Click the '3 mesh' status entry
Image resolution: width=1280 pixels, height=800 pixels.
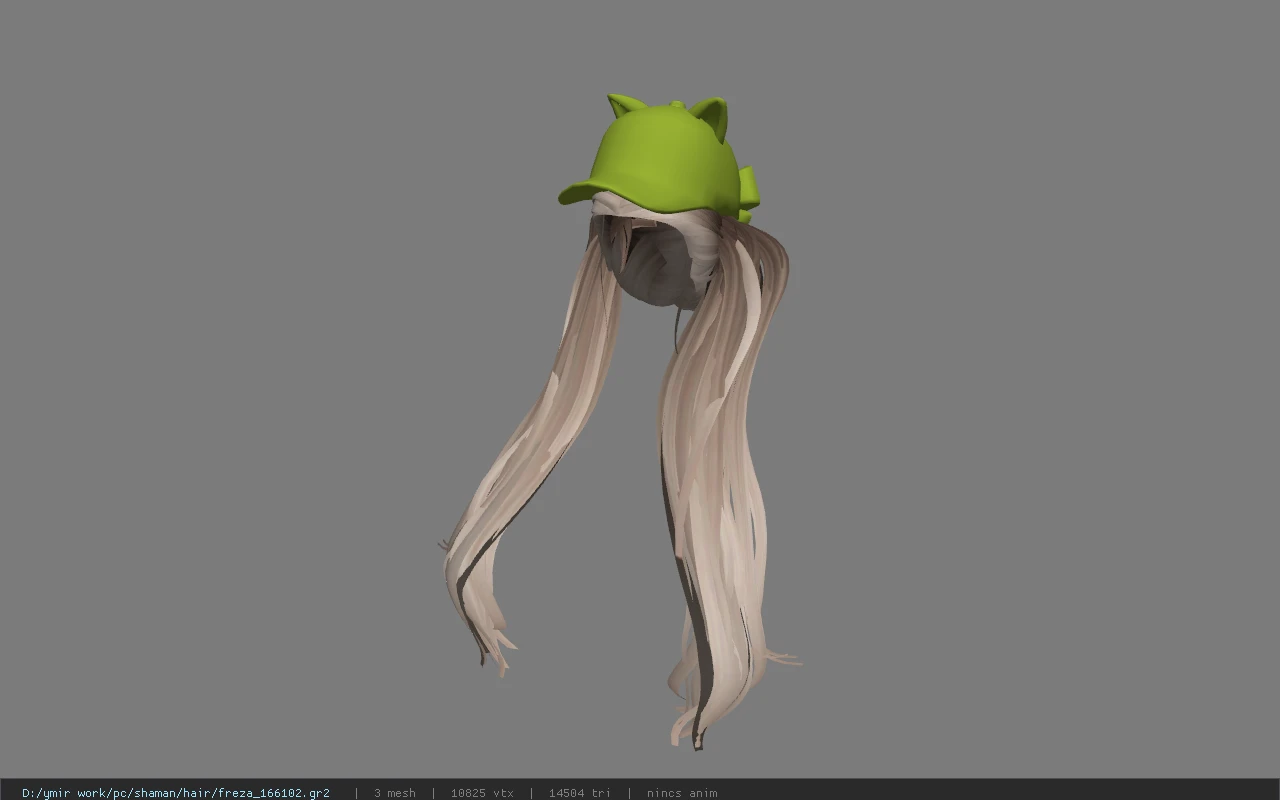pos(395,793)
